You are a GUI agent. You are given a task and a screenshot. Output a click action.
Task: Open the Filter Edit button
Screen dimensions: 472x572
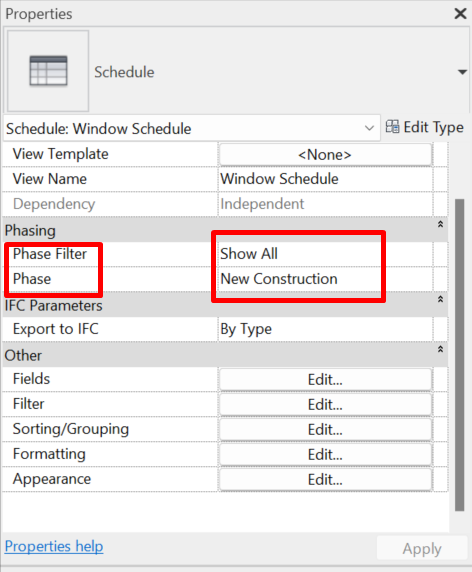(x=325, y=405)
